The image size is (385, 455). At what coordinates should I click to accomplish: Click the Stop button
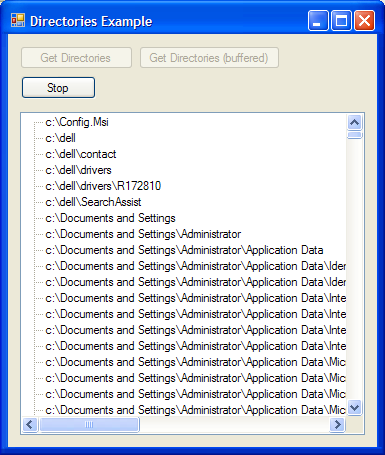[58, 88]
